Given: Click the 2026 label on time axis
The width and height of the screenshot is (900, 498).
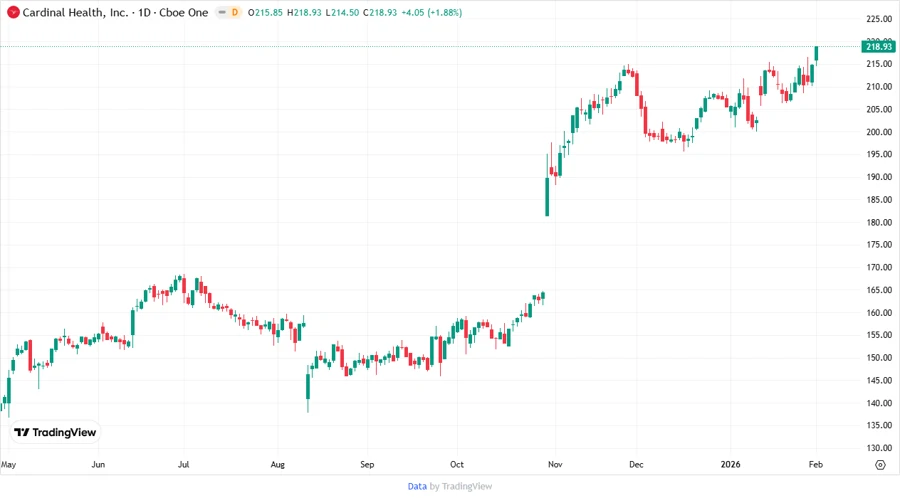Looking at the screenshot, I should tap(731, 464).
